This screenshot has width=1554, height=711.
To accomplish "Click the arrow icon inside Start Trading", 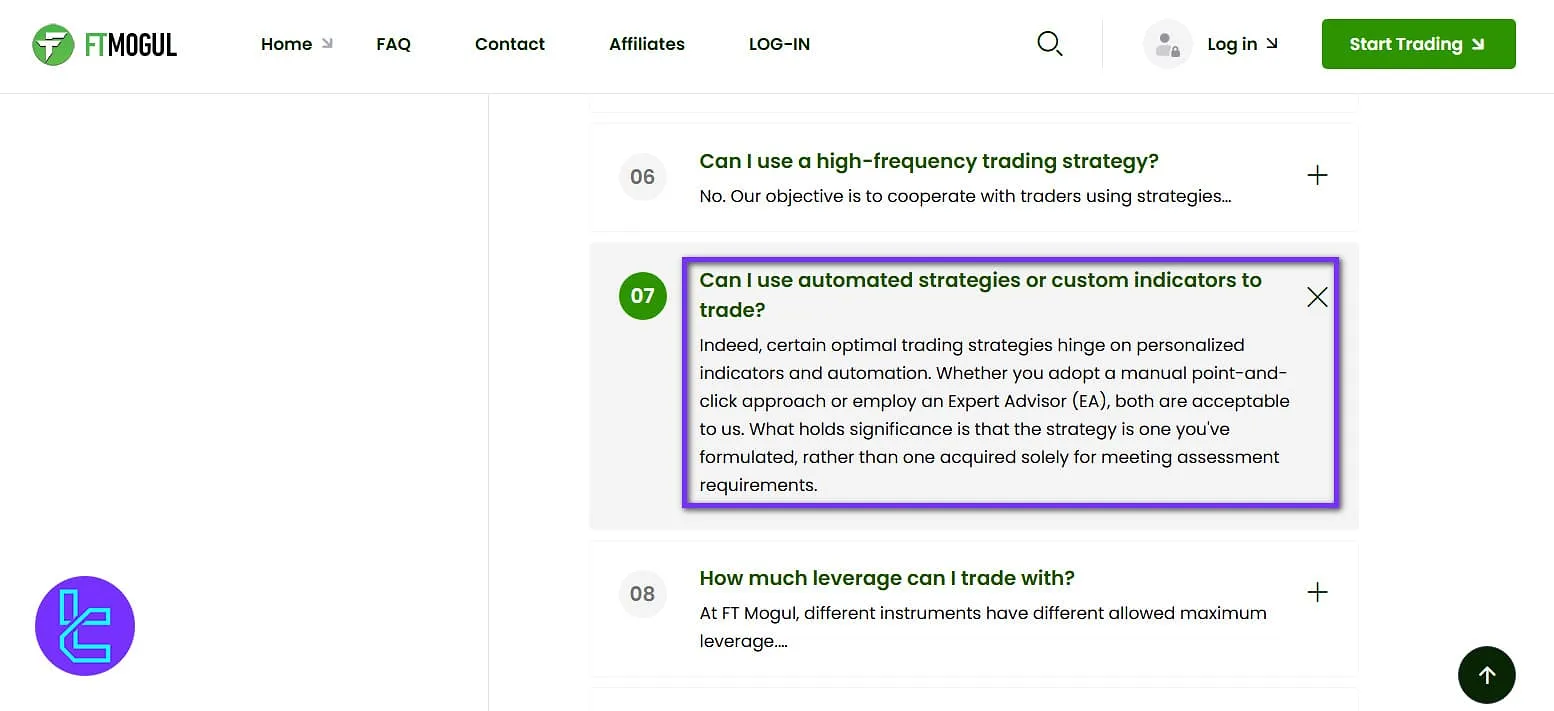I will (1477, 44).
